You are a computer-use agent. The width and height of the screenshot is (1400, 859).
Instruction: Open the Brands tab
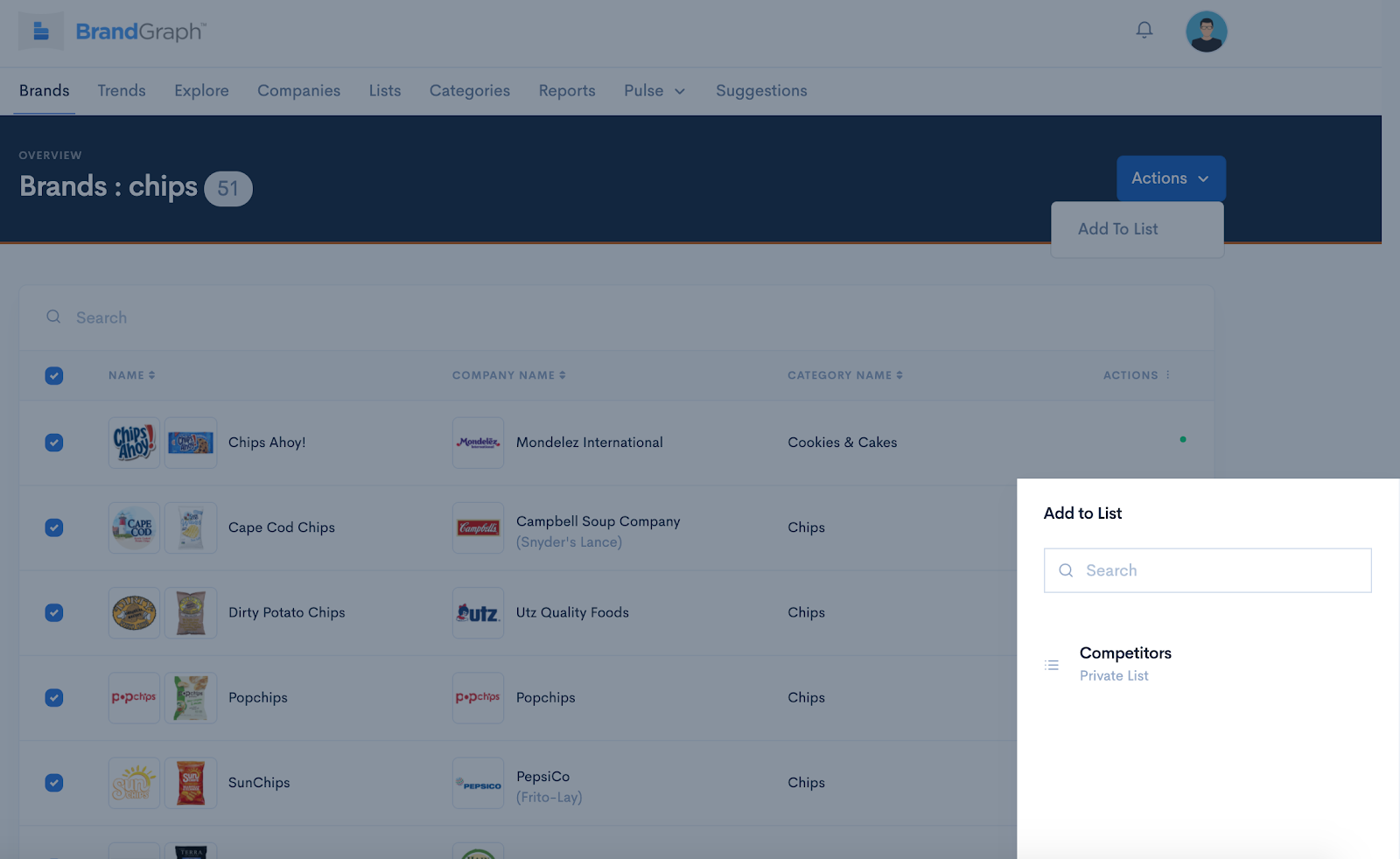click(x=45, y=91)
